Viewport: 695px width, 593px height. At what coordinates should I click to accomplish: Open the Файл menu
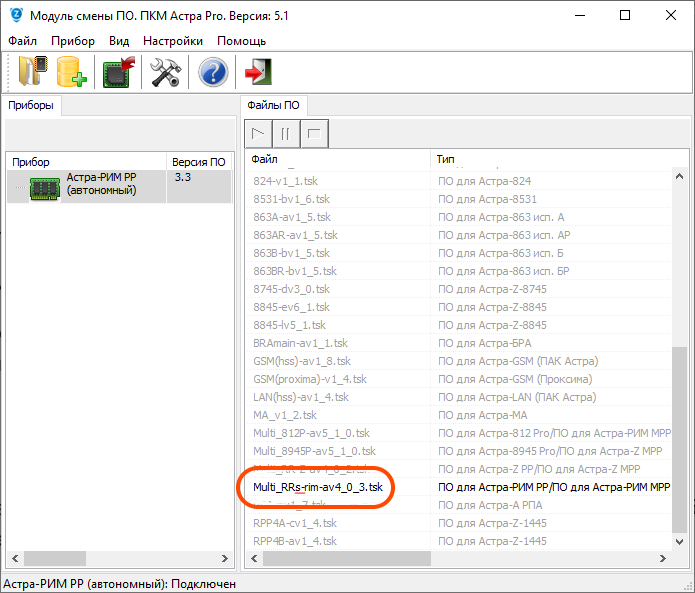(23, 41)
